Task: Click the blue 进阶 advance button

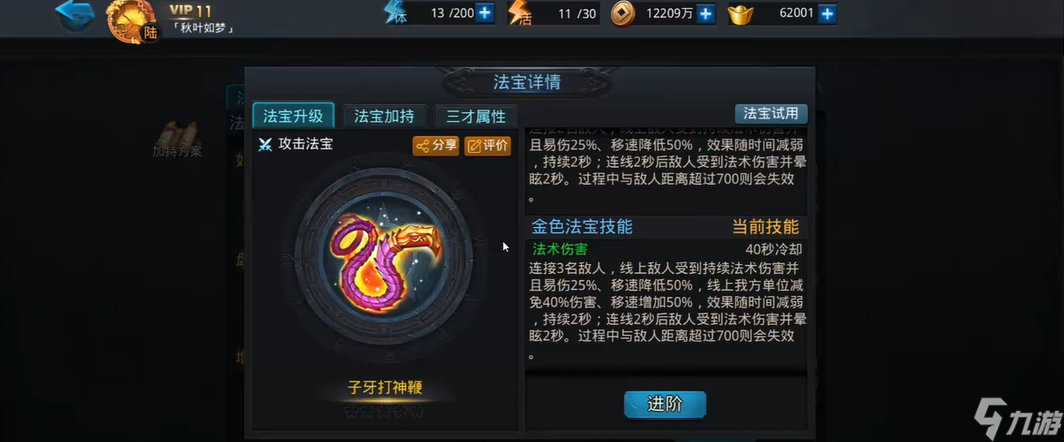Action: [665, 405]
